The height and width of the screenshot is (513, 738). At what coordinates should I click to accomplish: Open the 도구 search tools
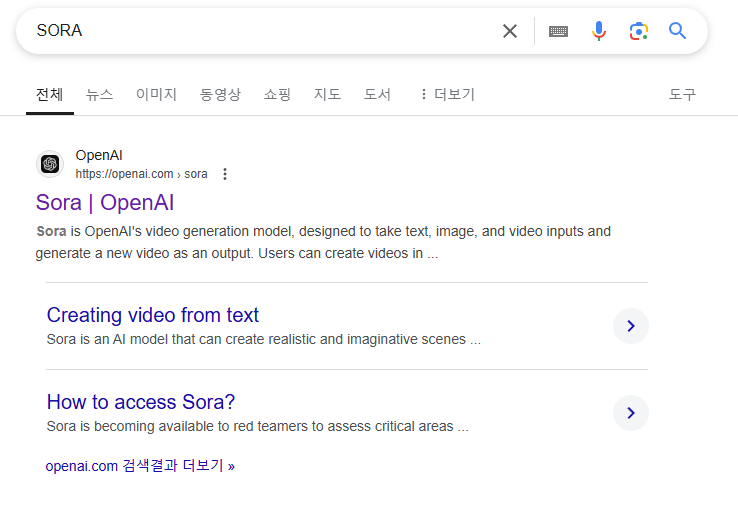682,94
